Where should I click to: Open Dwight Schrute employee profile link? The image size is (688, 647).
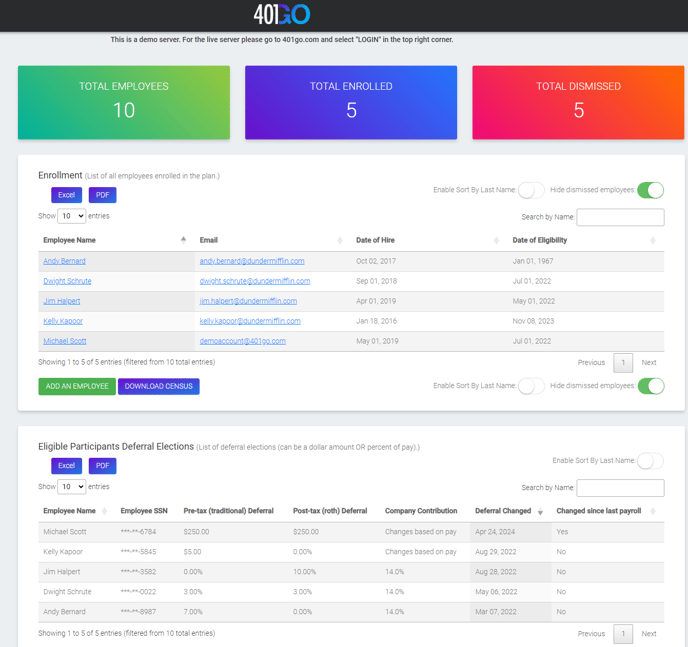click(x=67, y=281)
